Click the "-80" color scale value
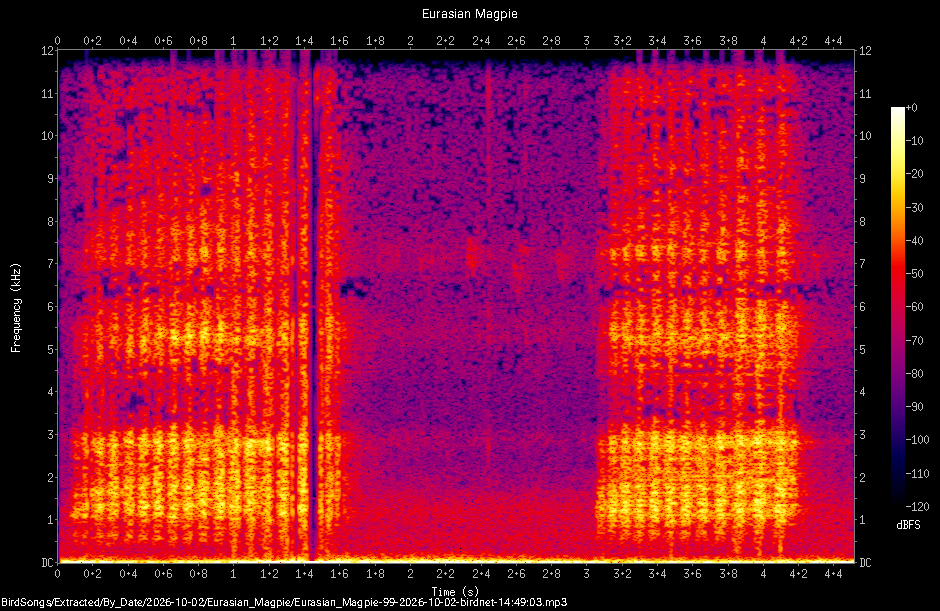This screenshot has width=940, height=611. pos(915,374)
